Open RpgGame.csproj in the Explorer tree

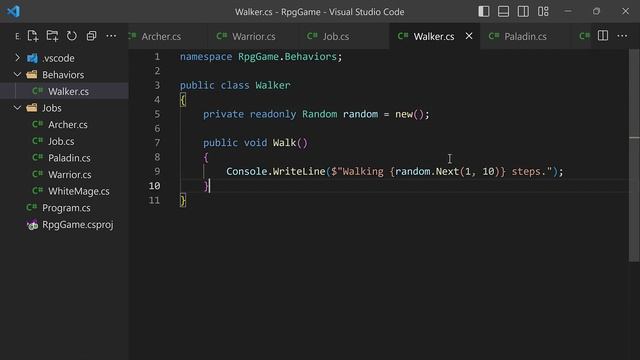pyautogui.click(x=64, y=224)
